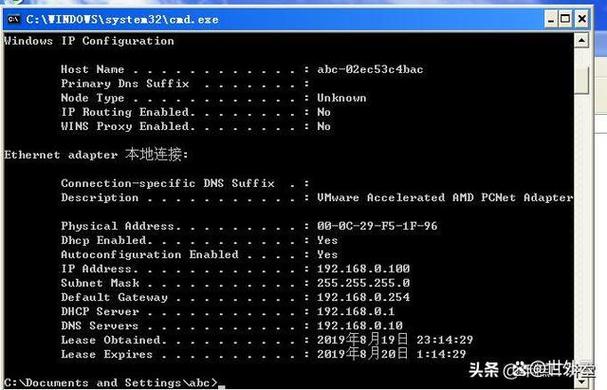Close the cmd.exe window
Screen dimensions: 607x390
coord(582,19)
